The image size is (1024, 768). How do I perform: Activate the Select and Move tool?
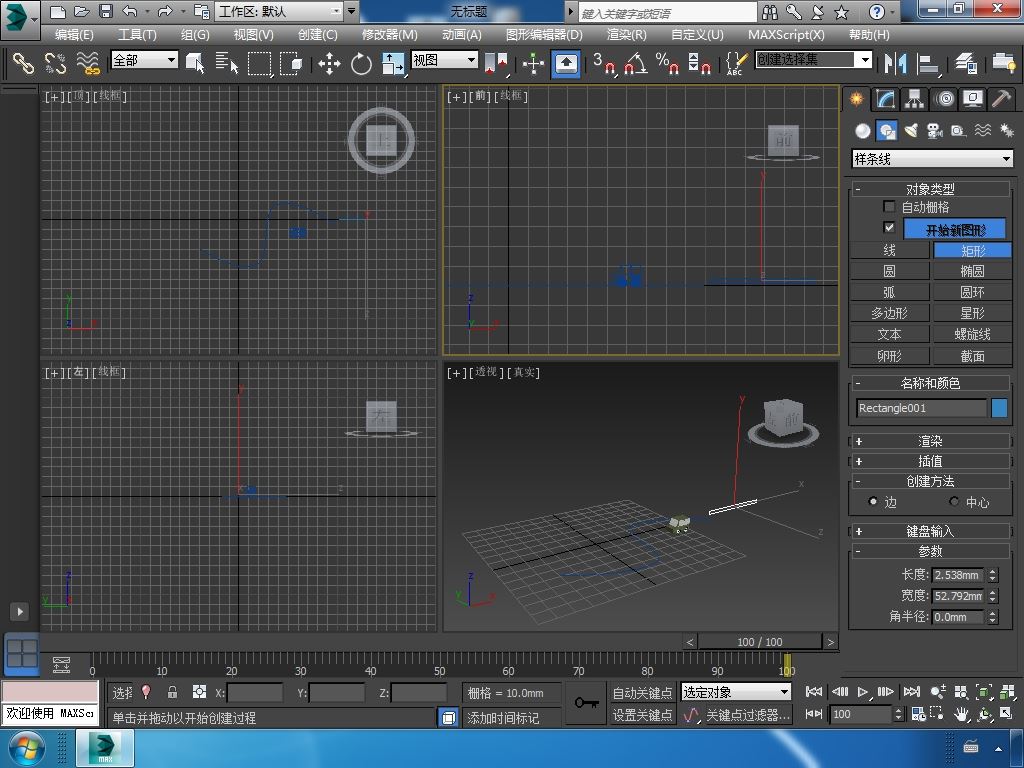pos(329,63)
